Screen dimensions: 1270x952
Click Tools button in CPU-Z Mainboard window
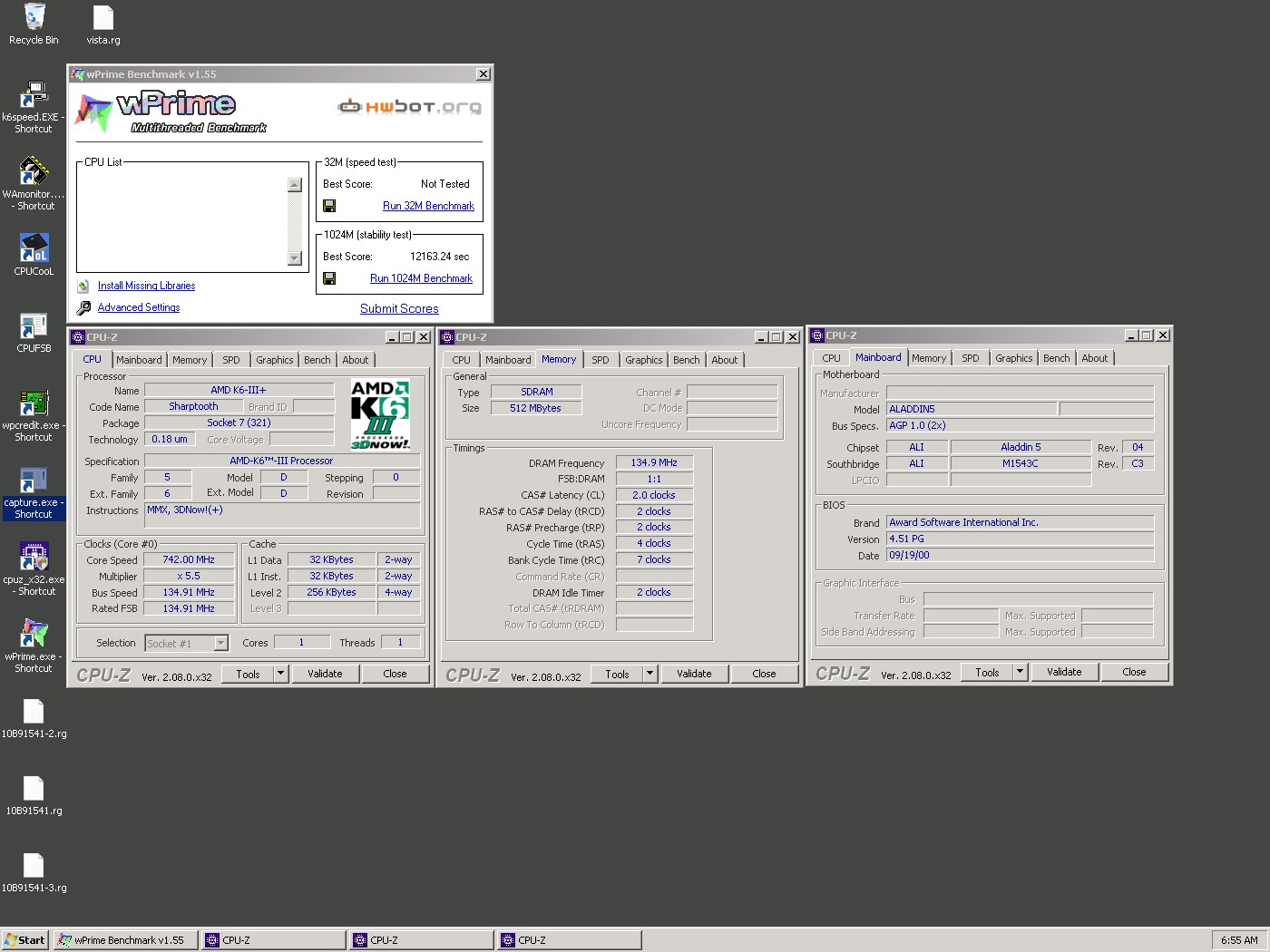coord(987,672)
